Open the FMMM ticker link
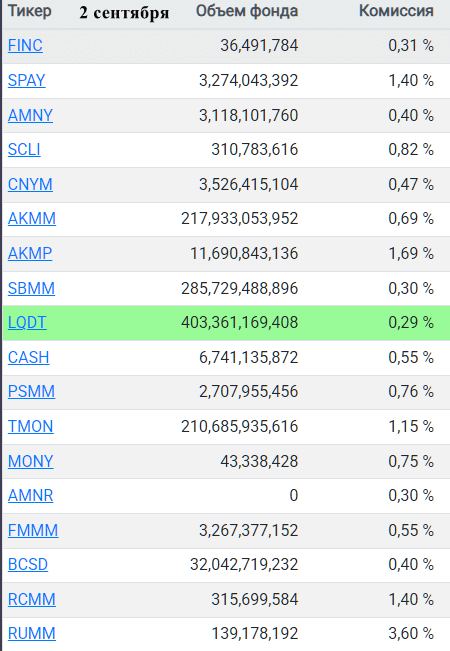Image resolution: width=450 pixels, height=651 pixels. tap(33, 530)
